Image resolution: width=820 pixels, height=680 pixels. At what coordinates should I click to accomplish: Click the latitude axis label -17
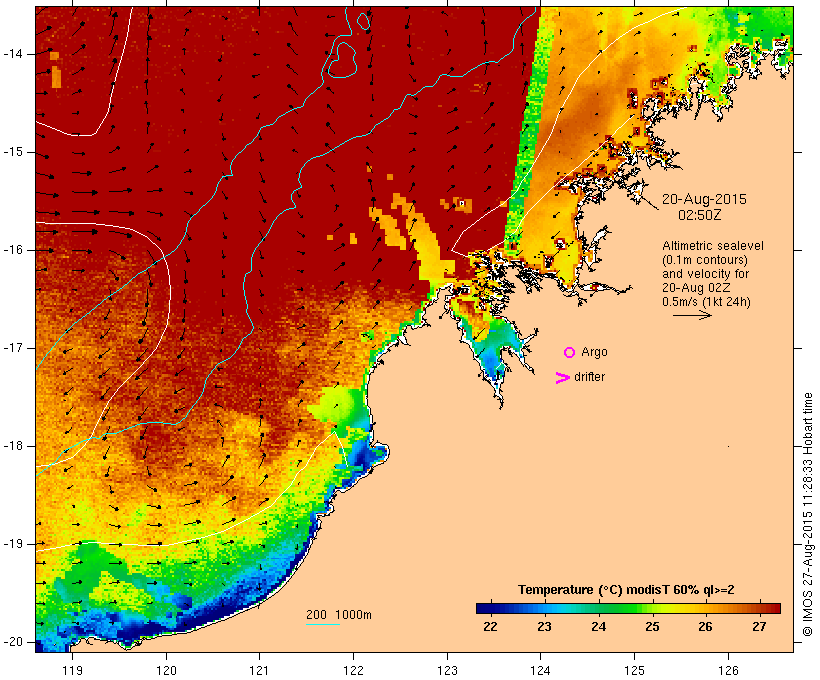click(13, 348)
